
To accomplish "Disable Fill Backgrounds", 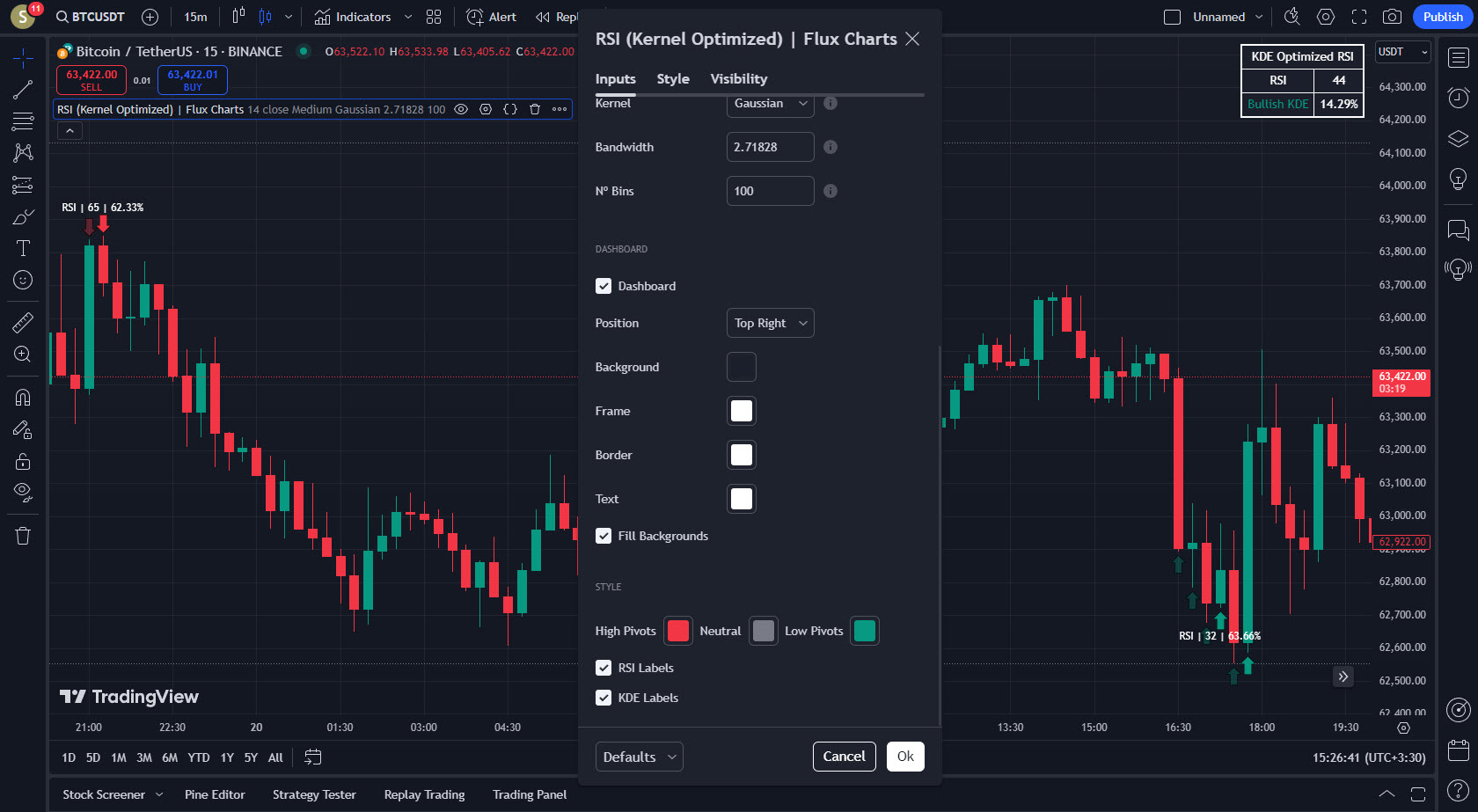I will point(604,536).
